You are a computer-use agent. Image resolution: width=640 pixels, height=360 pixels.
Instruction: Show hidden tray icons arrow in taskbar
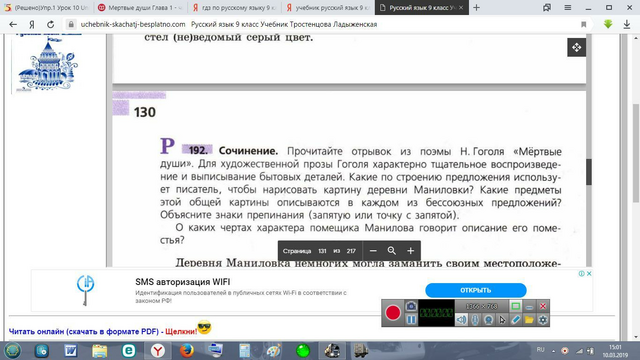(553, 351)
